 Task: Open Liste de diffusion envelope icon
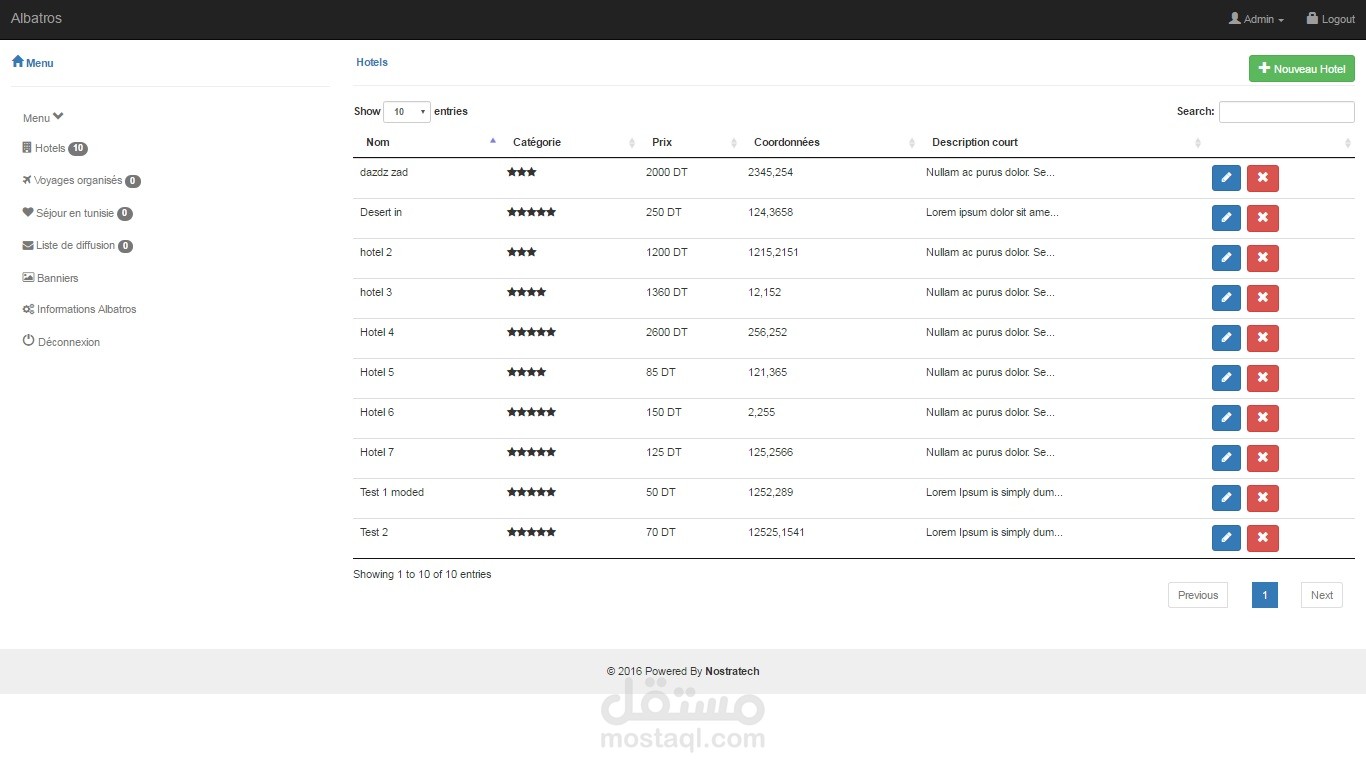click(x=28, y=245)
